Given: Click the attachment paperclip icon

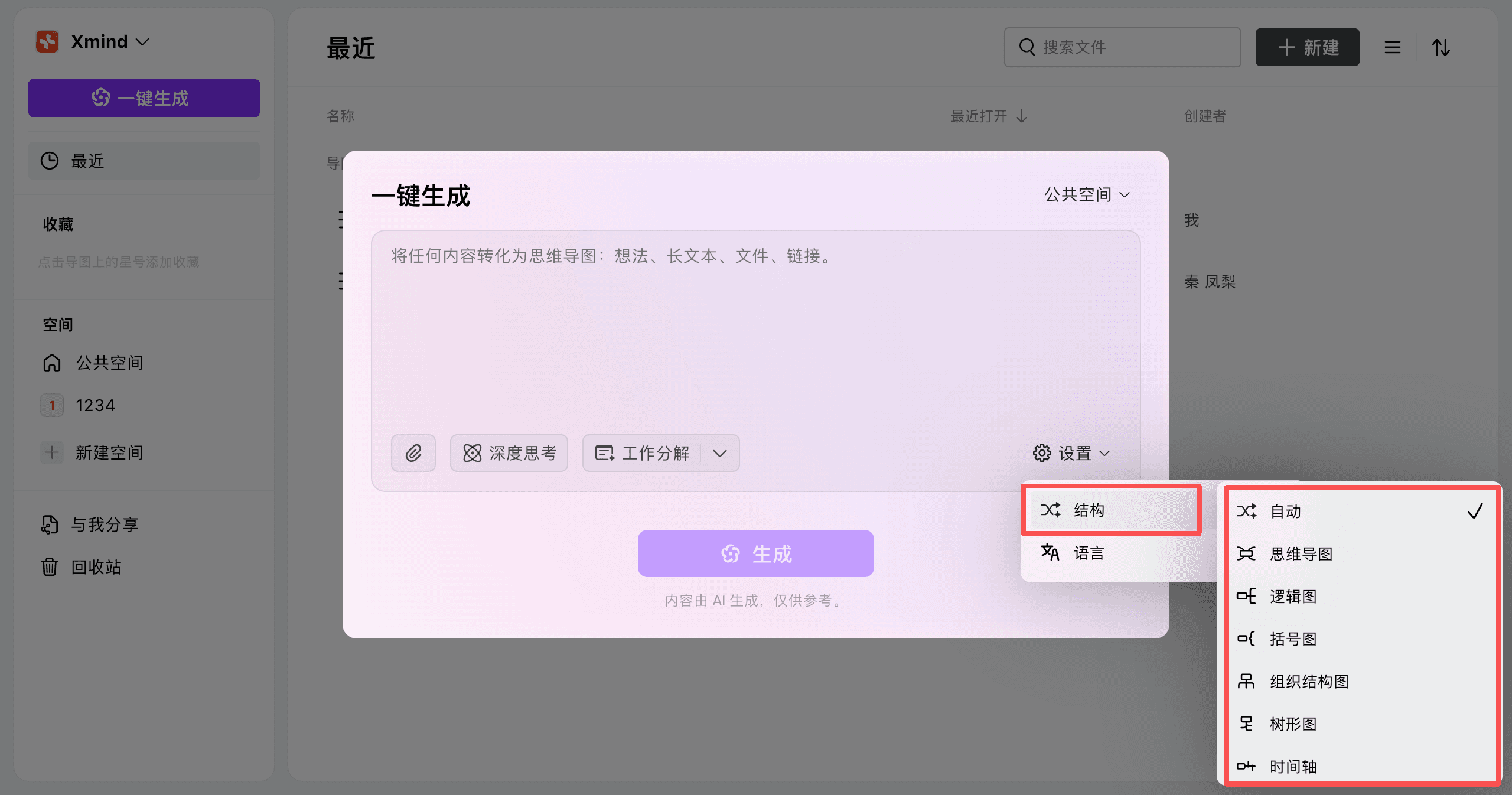Looking at the screenshot, I should click(x=413, y=453).
